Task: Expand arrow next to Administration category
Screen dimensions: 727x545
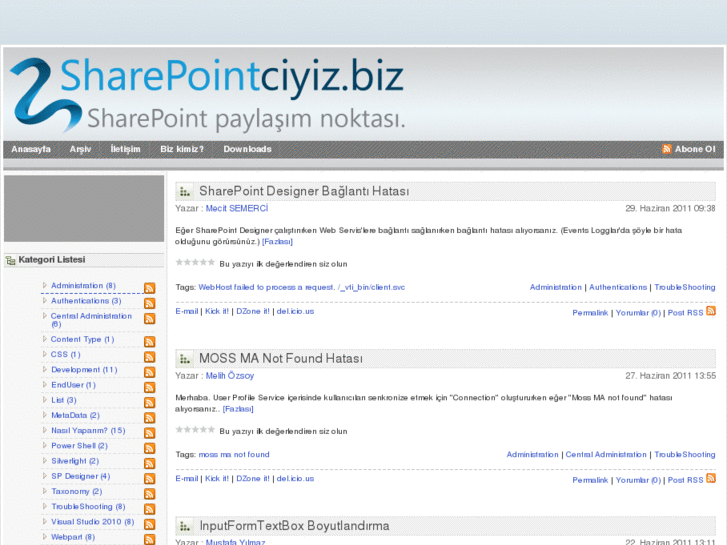Action: click(45, 285)
